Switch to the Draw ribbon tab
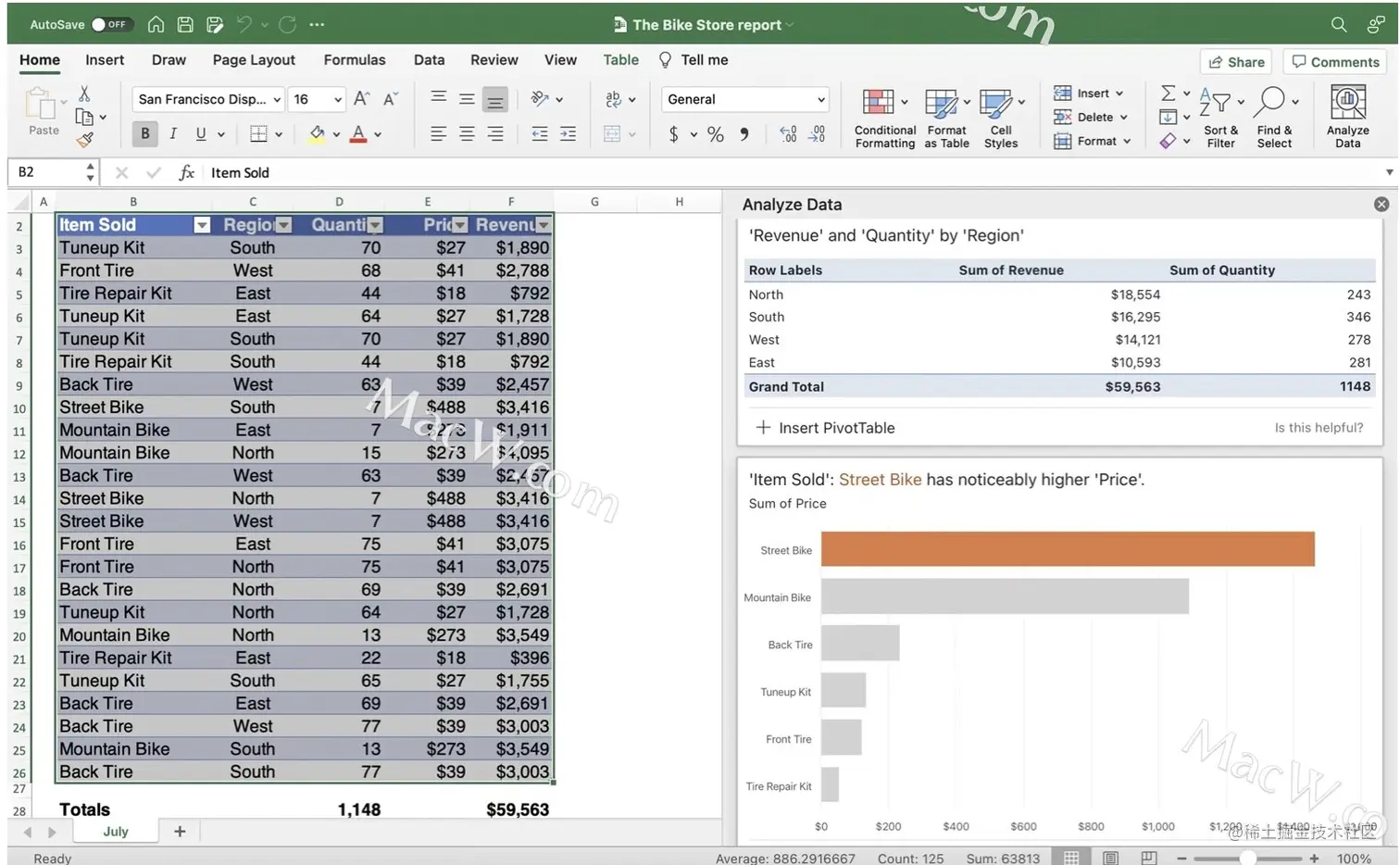Screen dimensions: 1400x865 (x=169, y=60)
